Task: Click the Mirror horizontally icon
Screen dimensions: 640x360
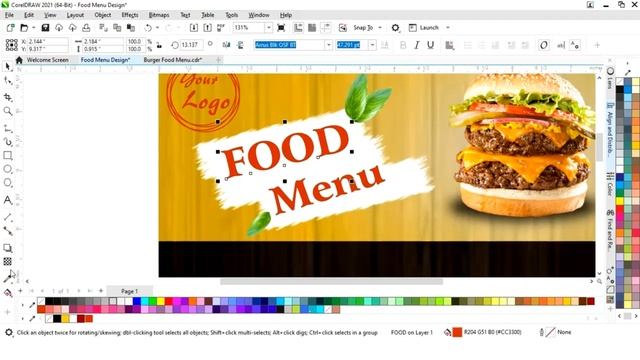Action: [x=227, y=45]
